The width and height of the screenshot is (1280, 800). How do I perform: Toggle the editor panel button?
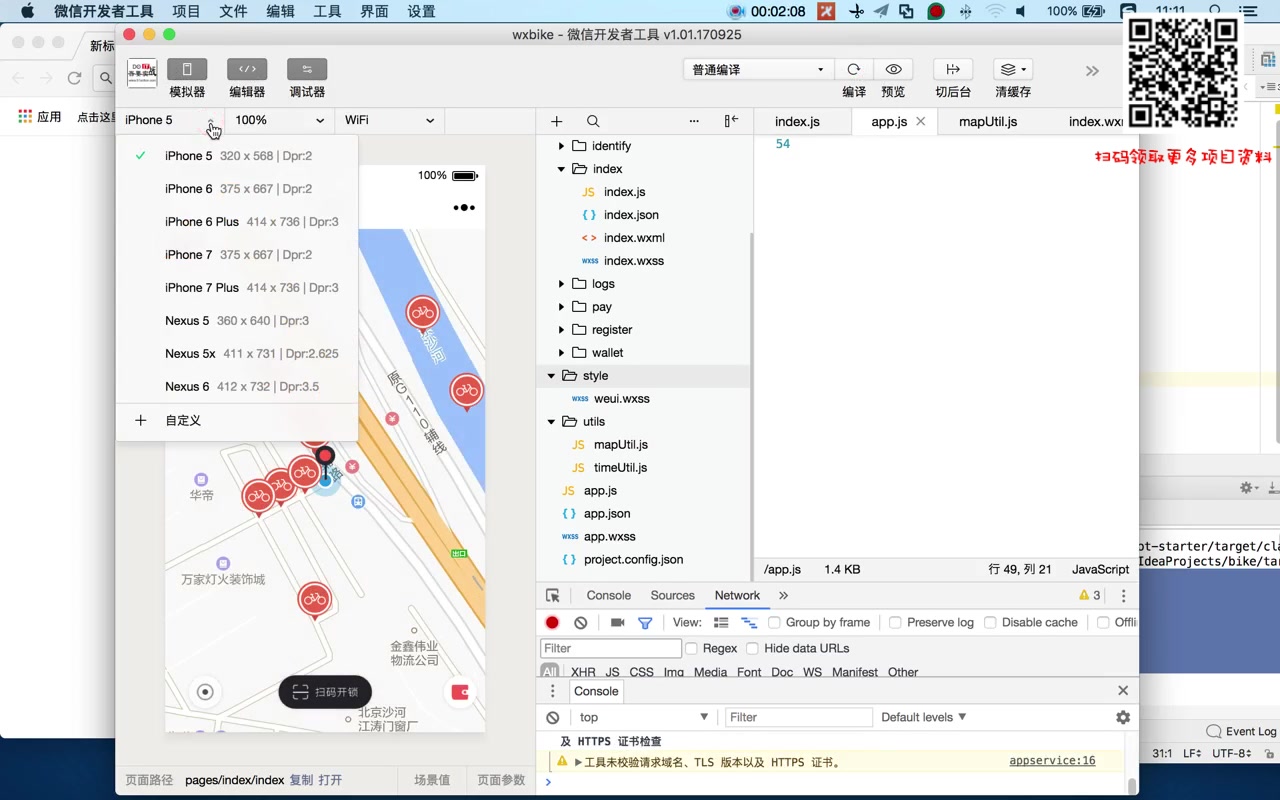pos(247,69)
